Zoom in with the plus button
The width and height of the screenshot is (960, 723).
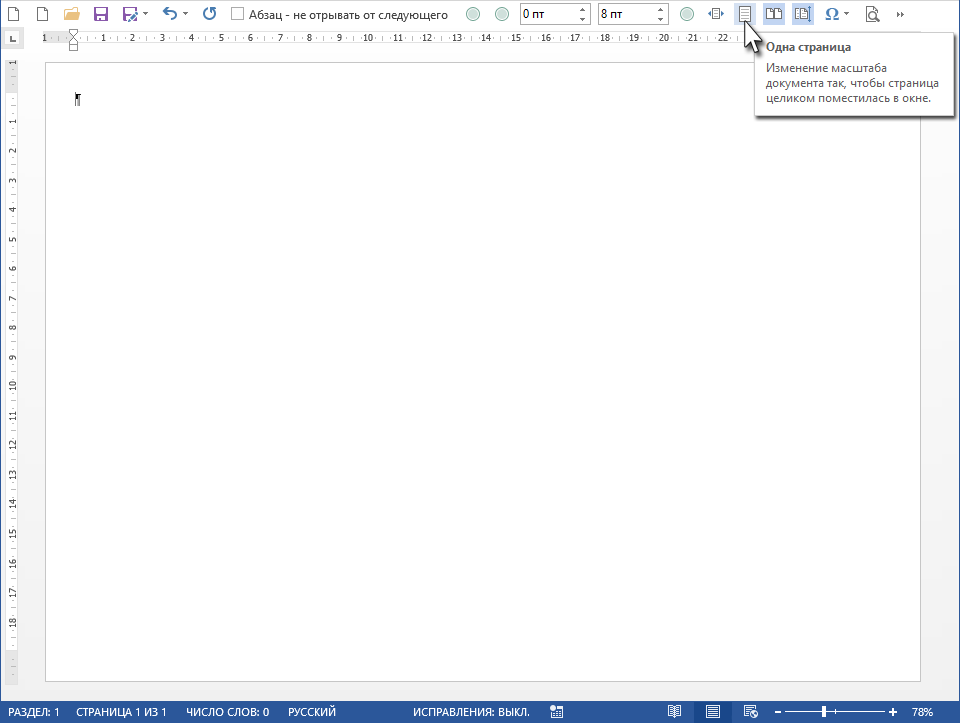coord(893,712)
